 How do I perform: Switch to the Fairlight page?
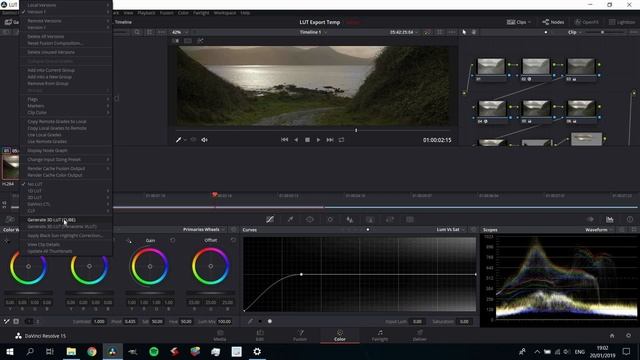(380, 336)
